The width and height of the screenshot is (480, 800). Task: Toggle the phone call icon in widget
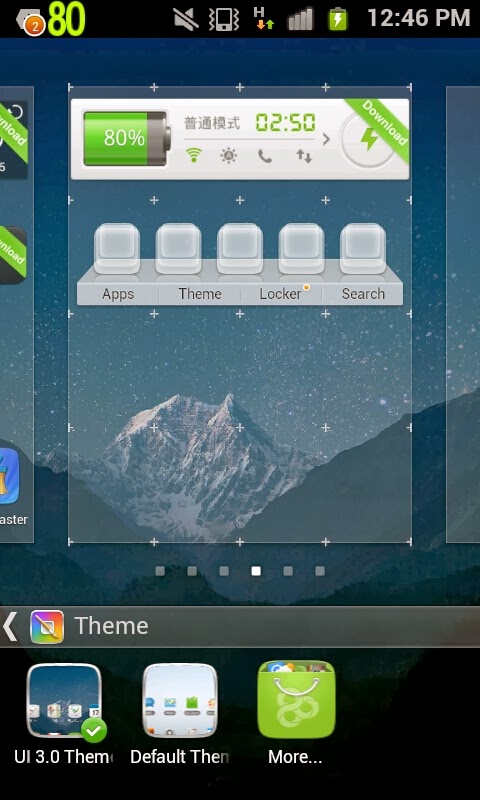(265, 156)
